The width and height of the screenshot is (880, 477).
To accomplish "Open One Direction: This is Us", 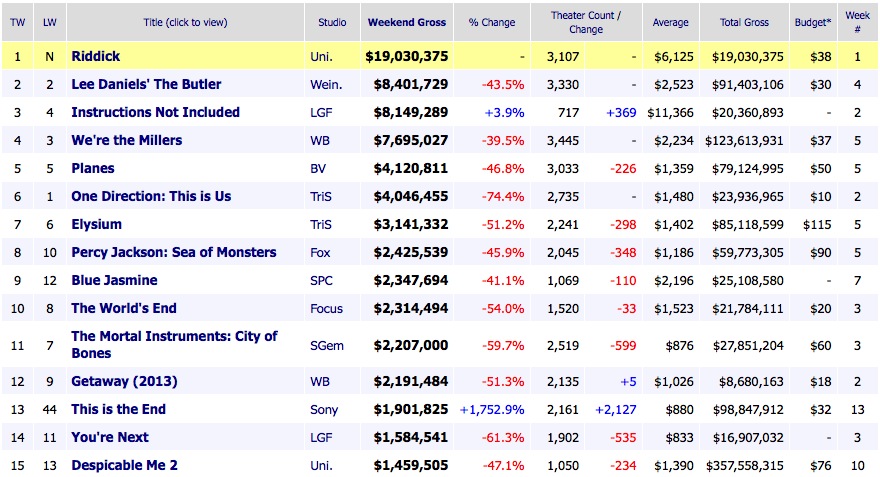I will 151,196.
